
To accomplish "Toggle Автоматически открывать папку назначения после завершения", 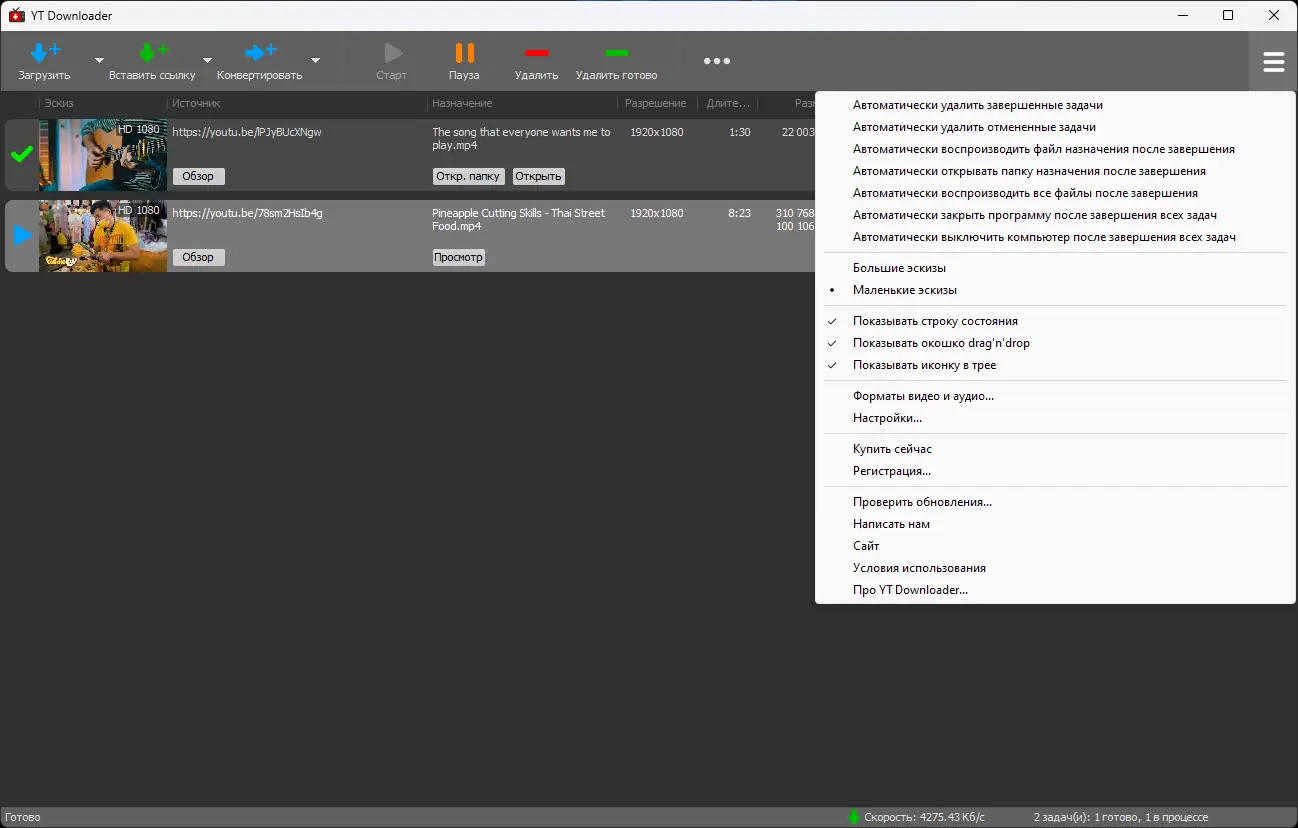I will click(1055, 171).
